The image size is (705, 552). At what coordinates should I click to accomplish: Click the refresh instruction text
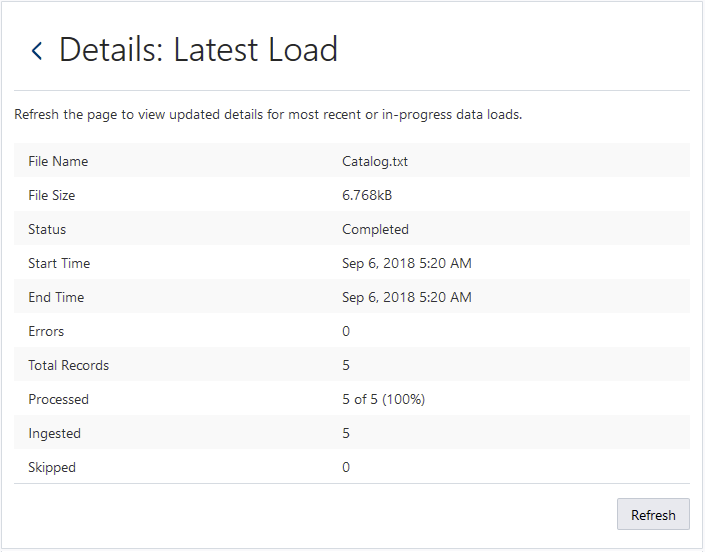(268, 114)
